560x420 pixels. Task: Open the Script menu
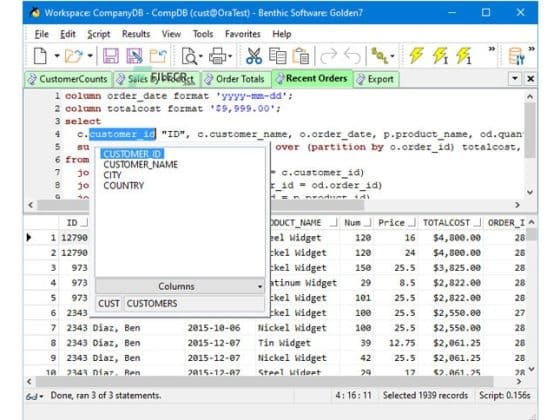pos(99,34)
